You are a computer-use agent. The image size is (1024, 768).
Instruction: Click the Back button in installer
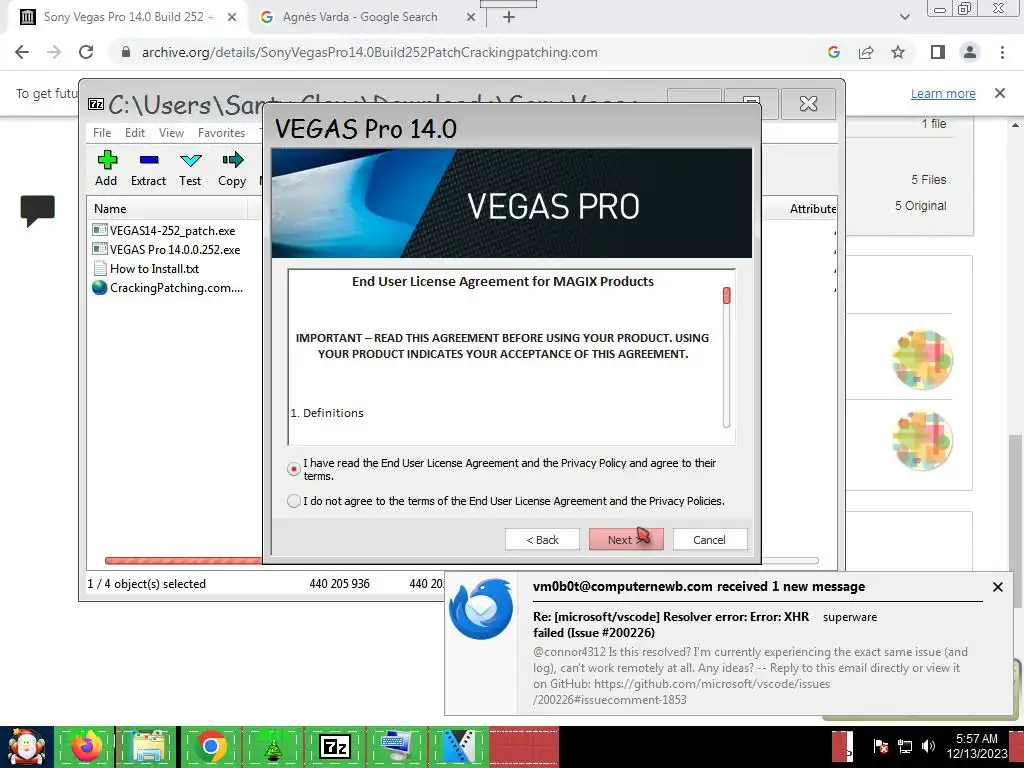pos(542,539)
